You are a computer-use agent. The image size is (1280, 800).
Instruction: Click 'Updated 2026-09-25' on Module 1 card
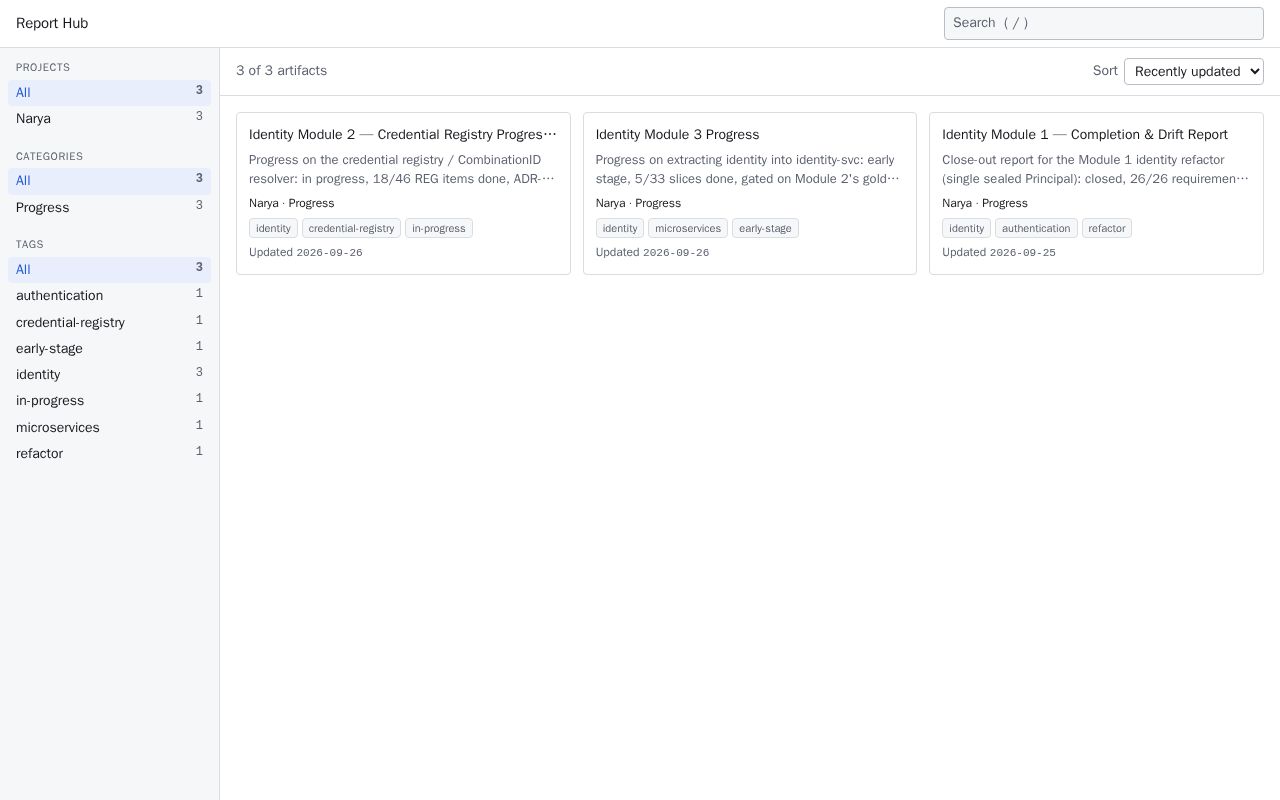click(999, 252)
